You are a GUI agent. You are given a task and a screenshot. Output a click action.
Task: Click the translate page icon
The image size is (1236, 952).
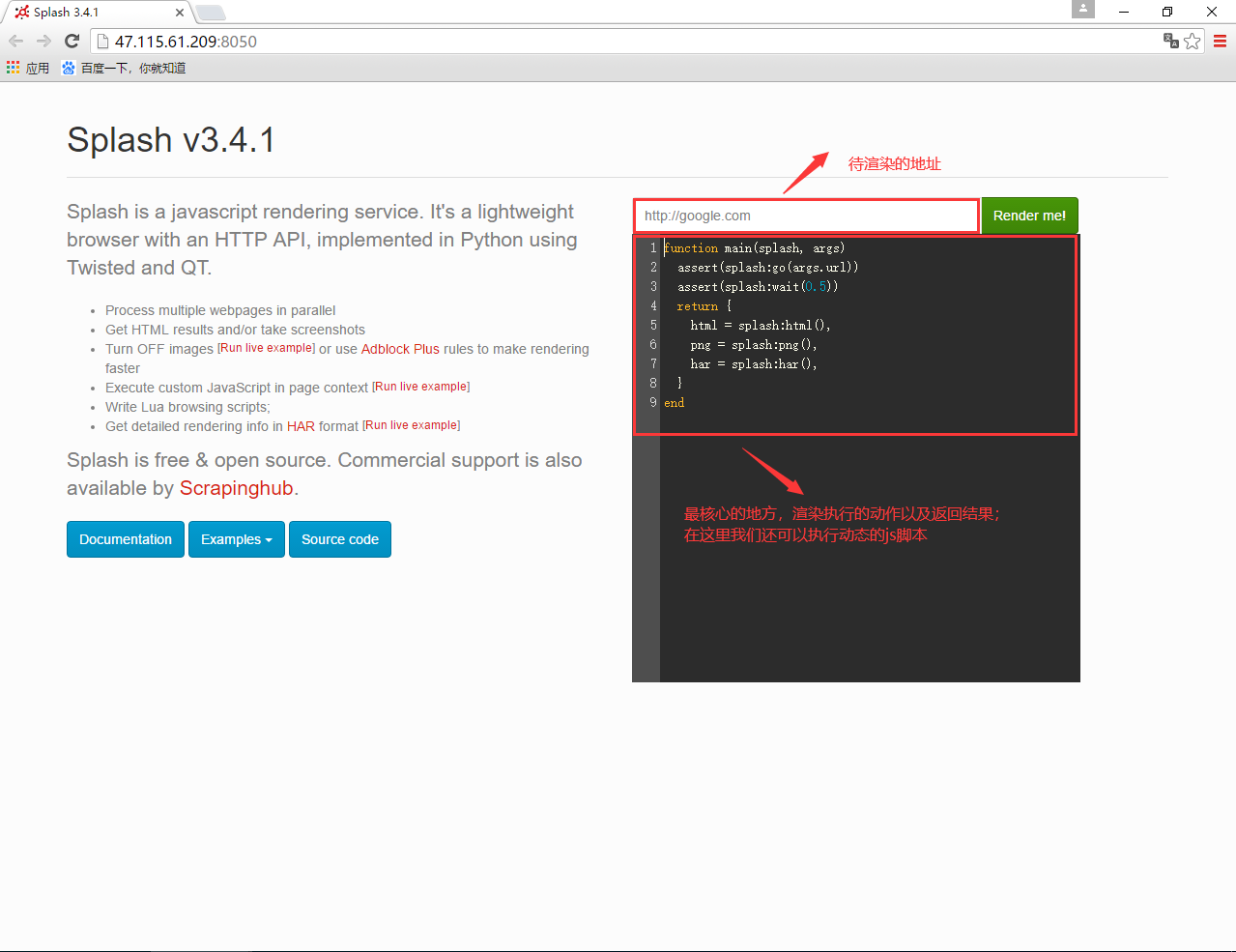[1171, 41]
